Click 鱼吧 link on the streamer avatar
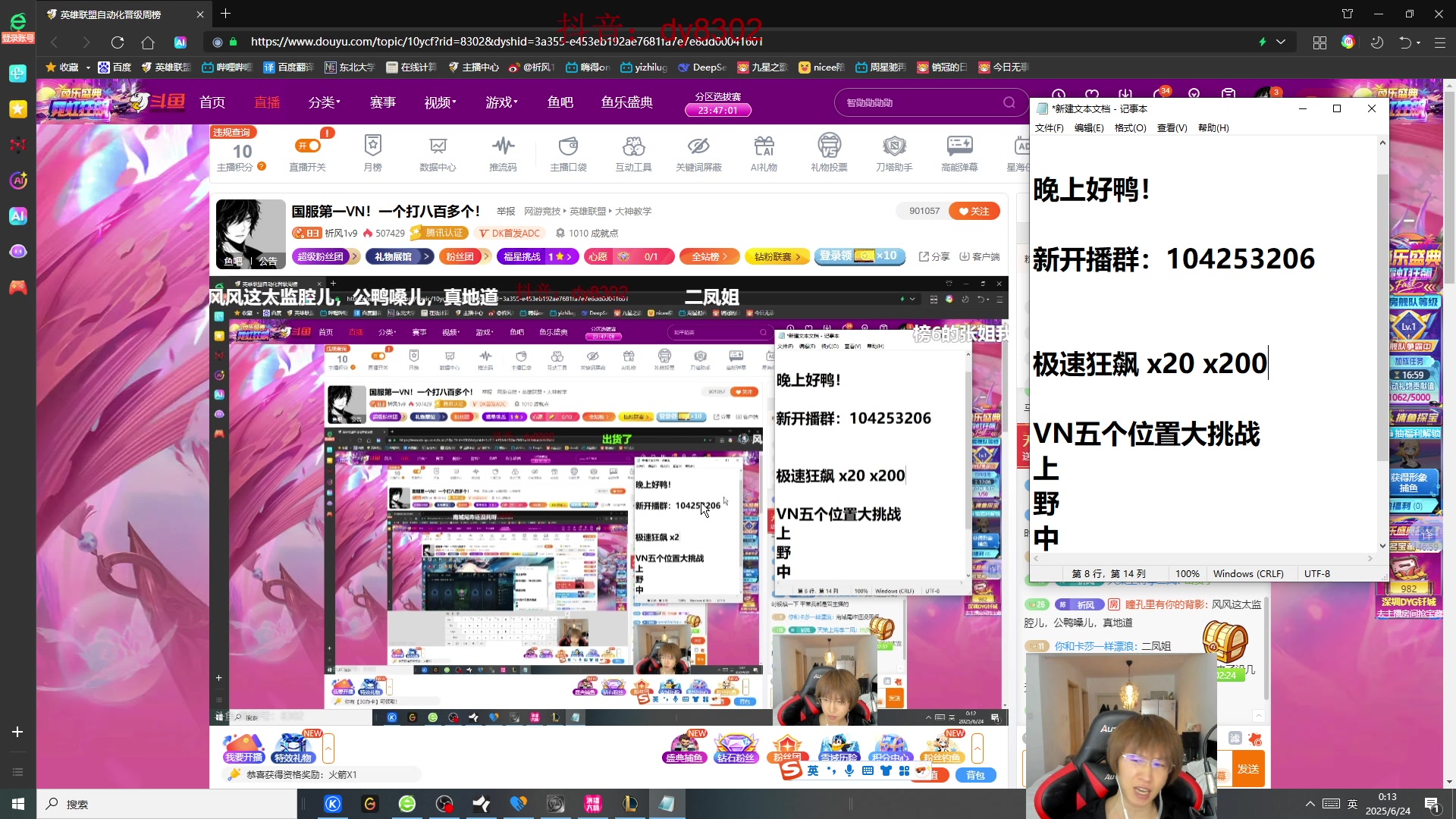Image resolution: width=1456 pixels, height=819 pixels. click(233, 262)
